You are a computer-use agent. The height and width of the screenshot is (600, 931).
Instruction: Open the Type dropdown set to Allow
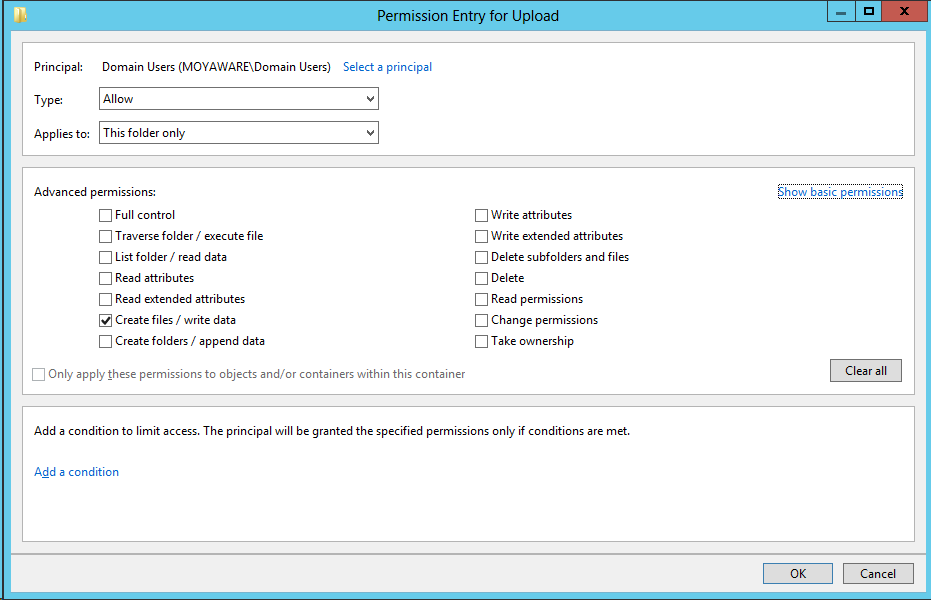pos(238,98)
